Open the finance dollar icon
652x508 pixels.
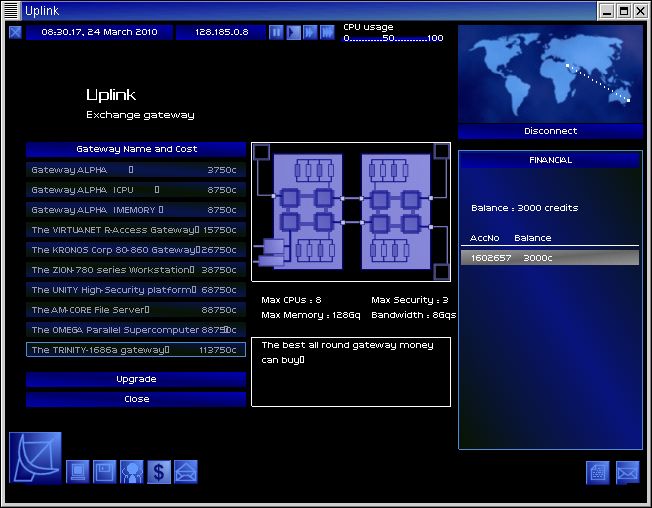(x=159, y=472)
